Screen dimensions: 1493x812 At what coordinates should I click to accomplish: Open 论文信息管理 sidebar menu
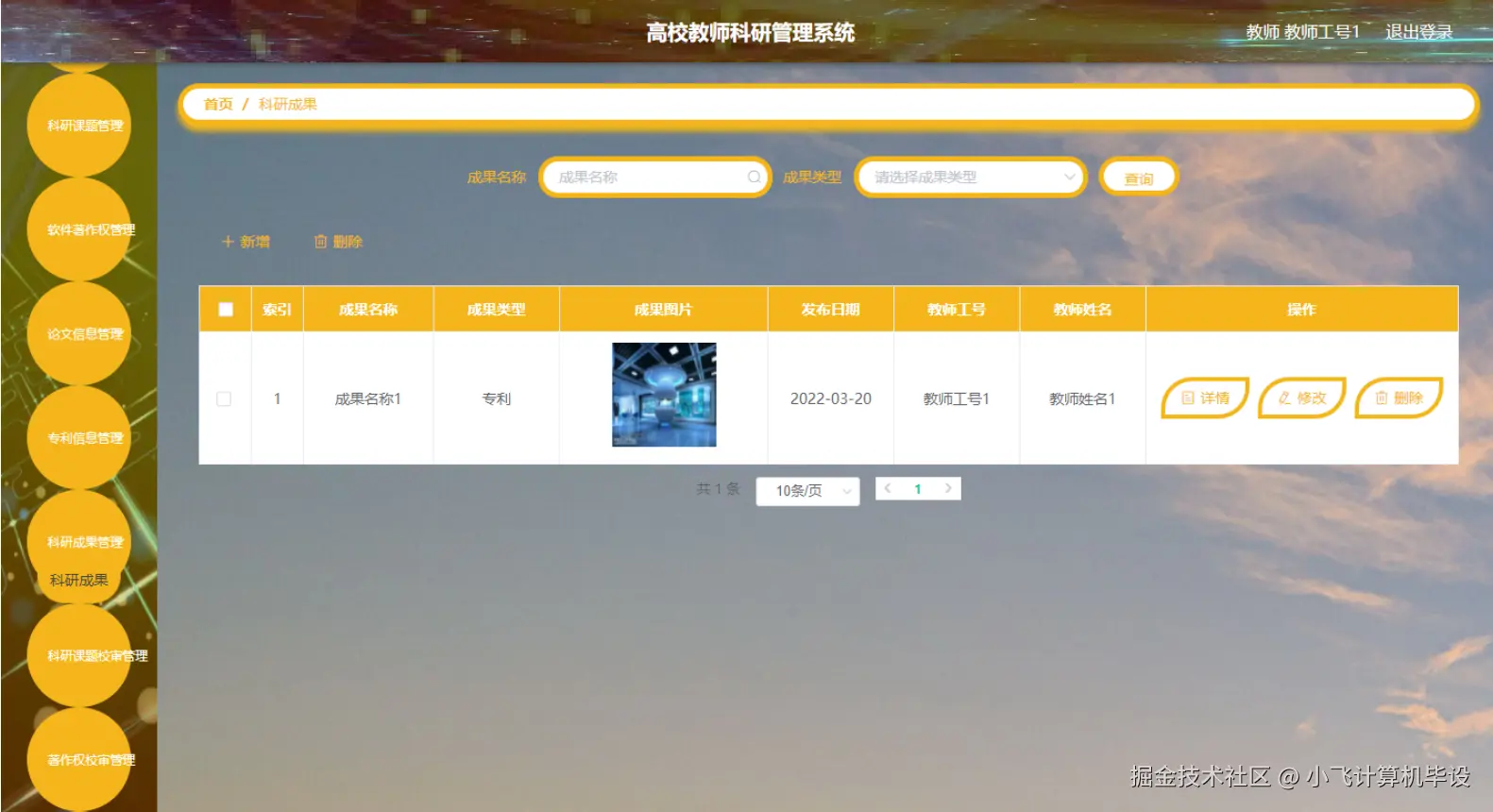pos(80,333)
